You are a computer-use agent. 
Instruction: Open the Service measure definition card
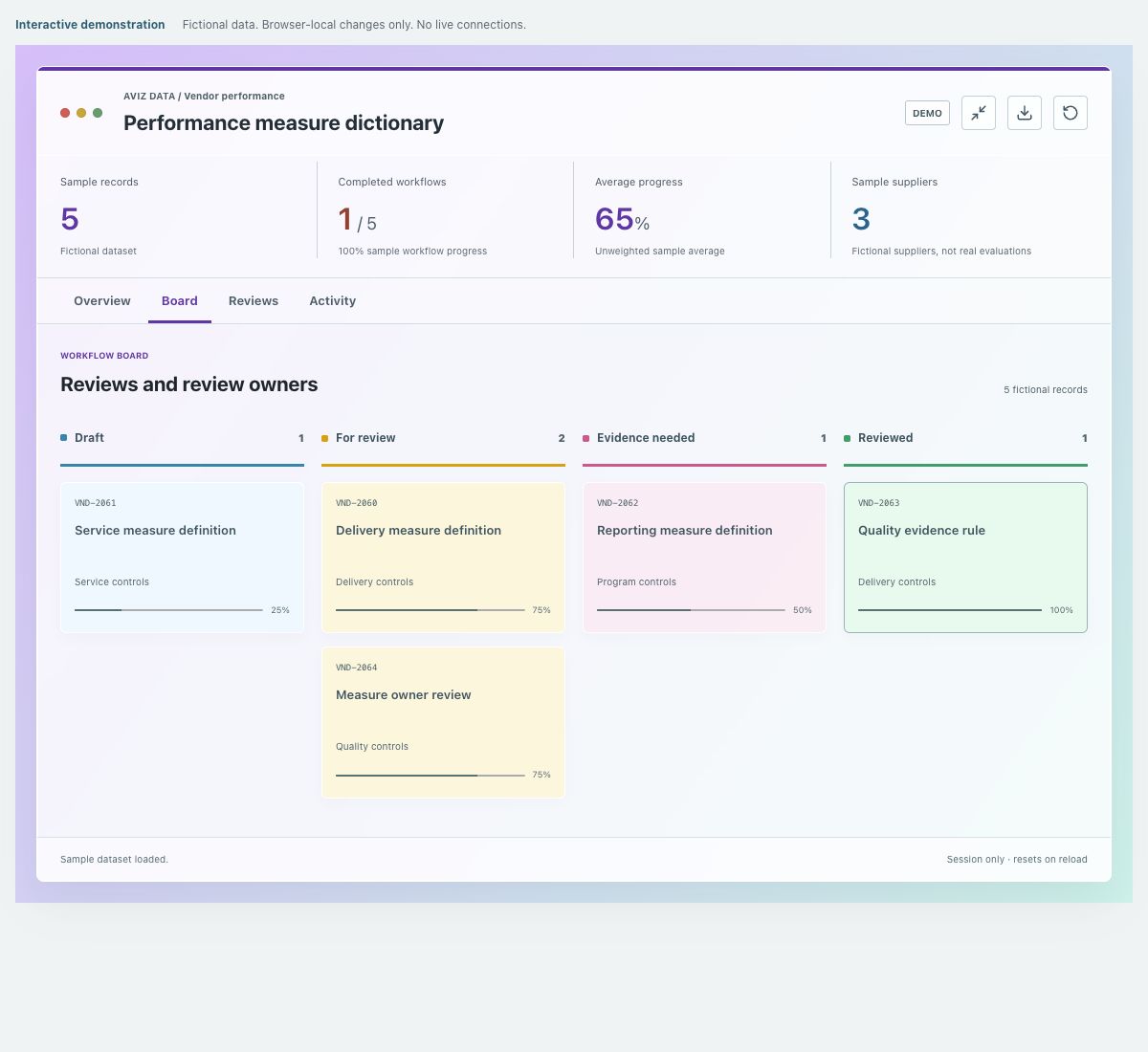pos(182,558)
